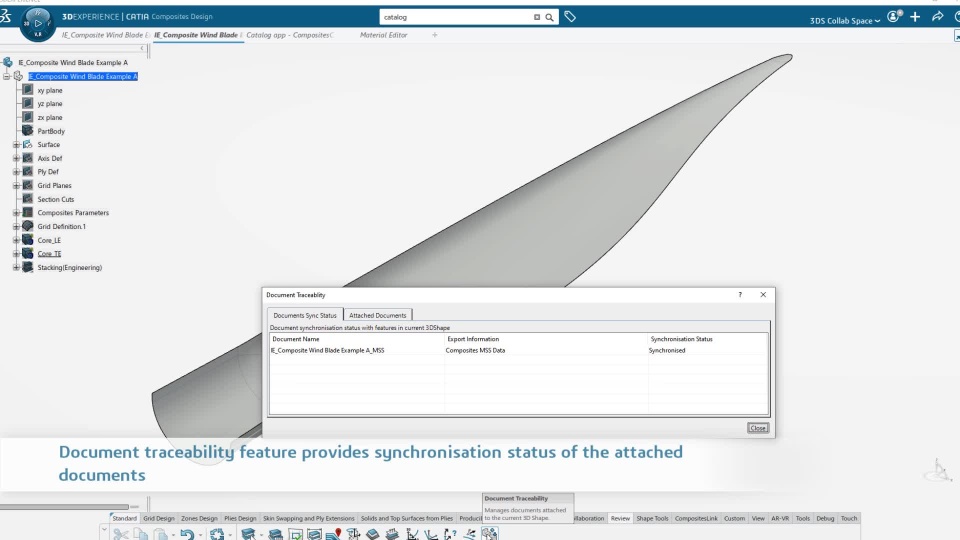Click the xy plane icon in tree
Image resolution: width=960 pixels, height=540 pixels.
tap(28, 90)
